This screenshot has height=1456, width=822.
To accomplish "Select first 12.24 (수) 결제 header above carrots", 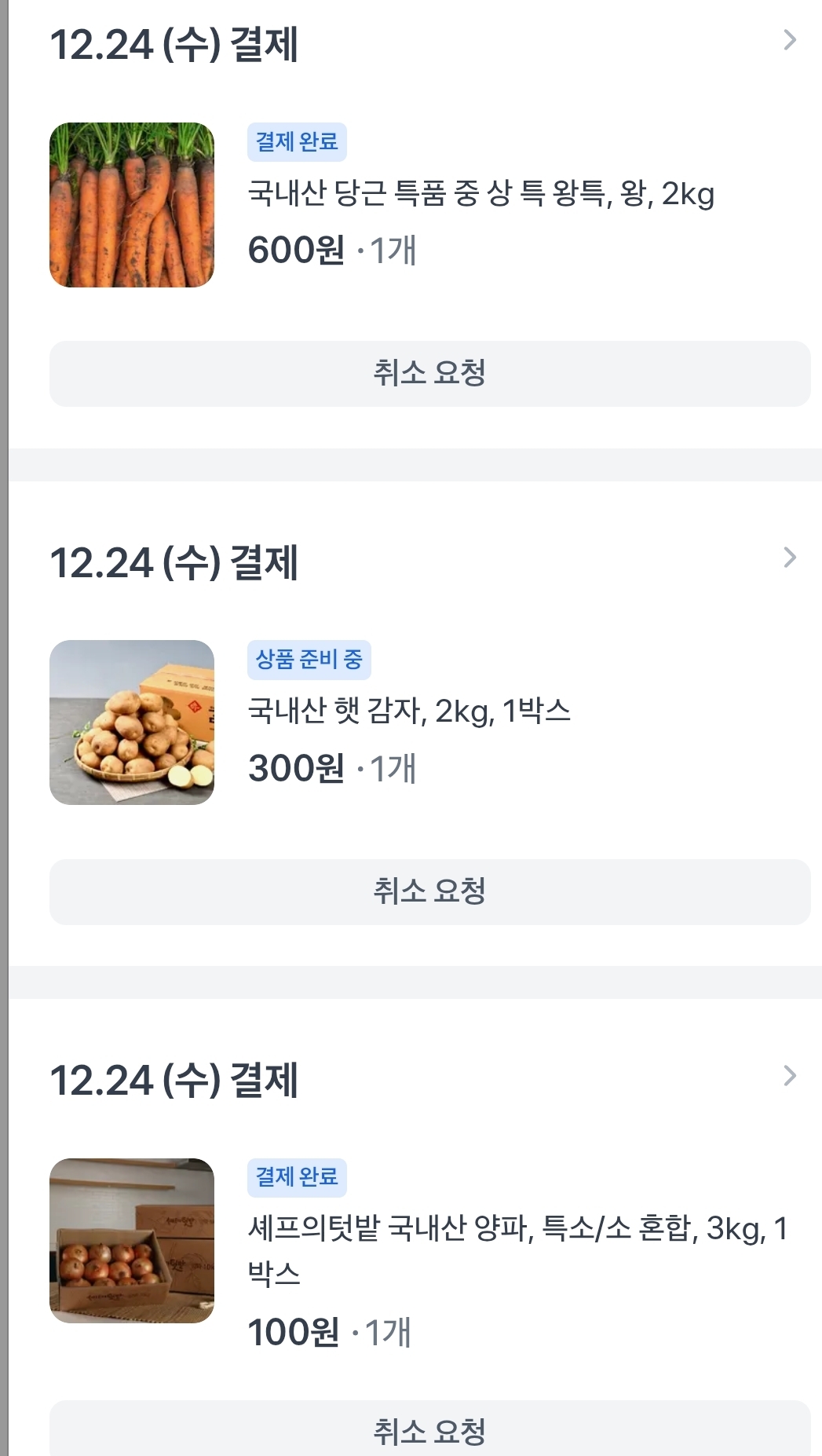I will pos(174,44).
